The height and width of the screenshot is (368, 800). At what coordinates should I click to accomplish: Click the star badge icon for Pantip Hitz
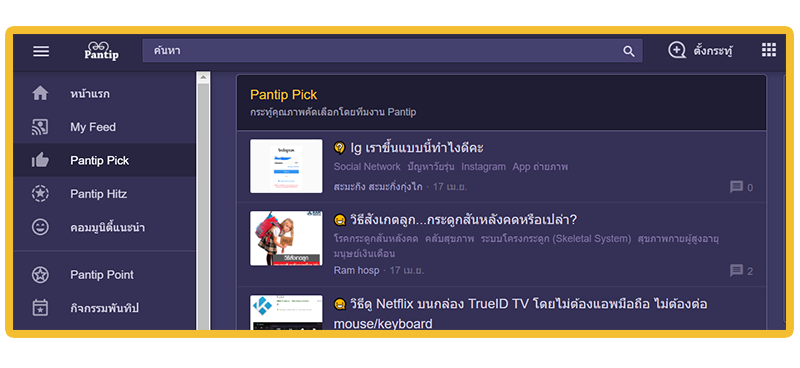click(x=40, y=193)
